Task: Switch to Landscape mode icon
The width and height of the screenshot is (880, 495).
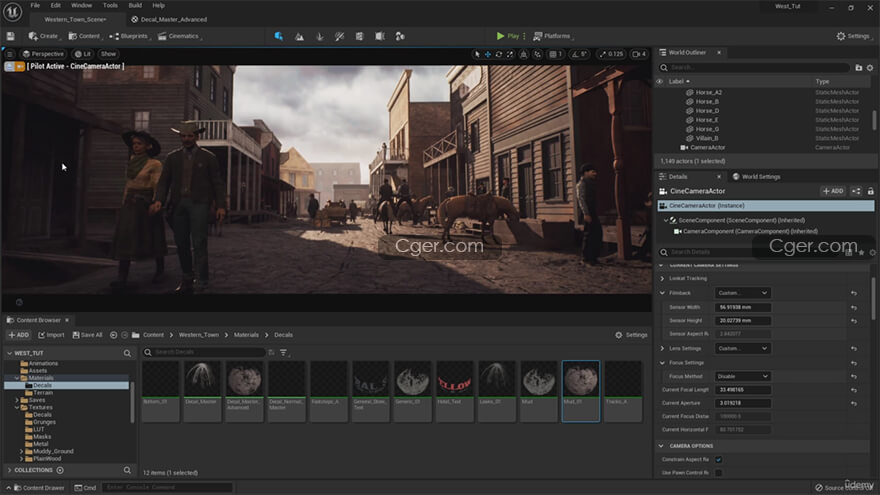Action: click(x=299, y=36)
